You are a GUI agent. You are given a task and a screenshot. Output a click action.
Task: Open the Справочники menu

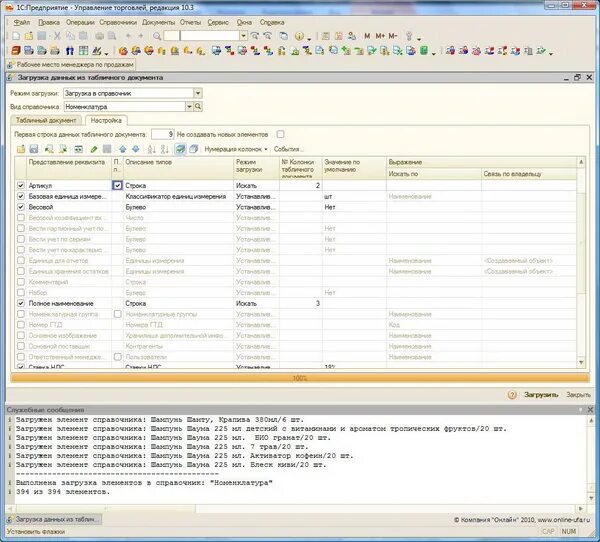coord(118,22)
